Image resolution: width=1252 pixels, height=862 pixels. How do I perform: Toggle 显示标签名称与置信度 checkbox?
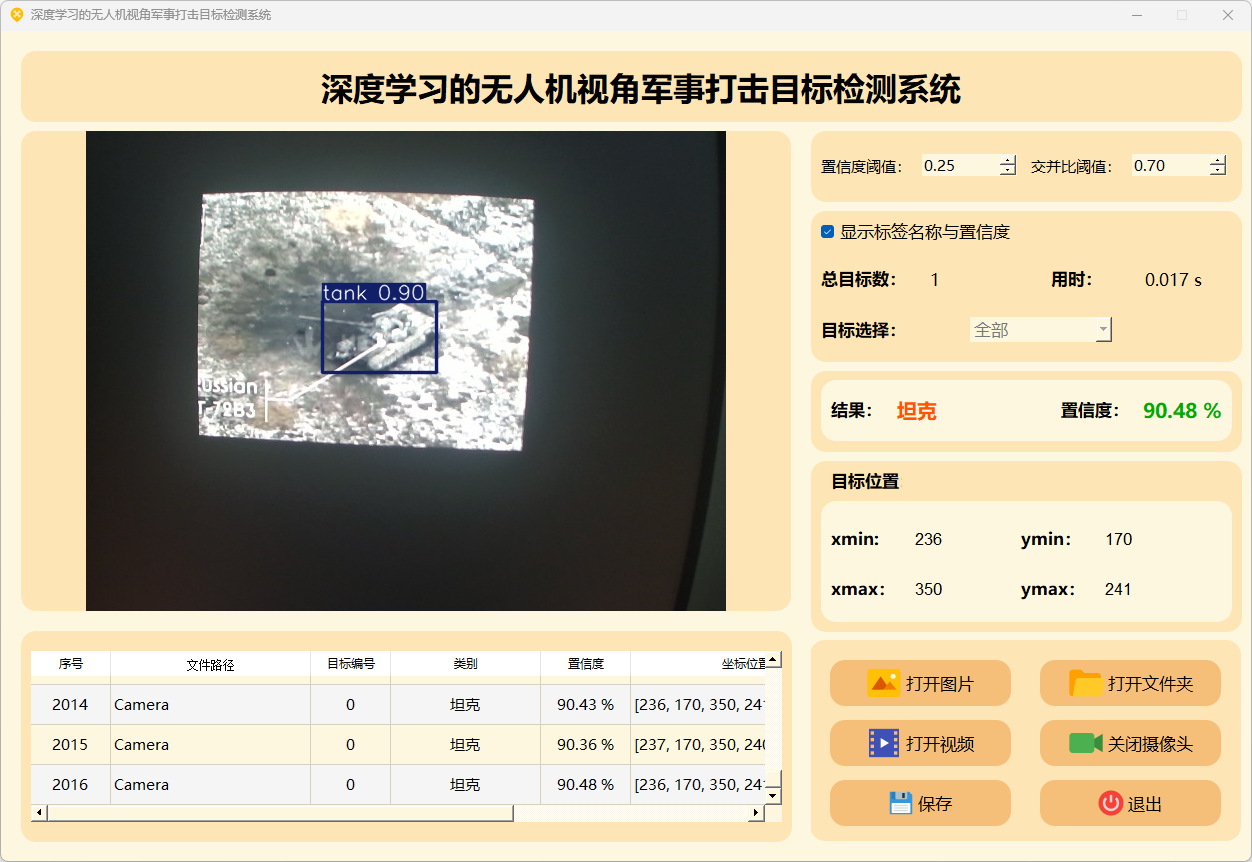(x=828, y=232)
